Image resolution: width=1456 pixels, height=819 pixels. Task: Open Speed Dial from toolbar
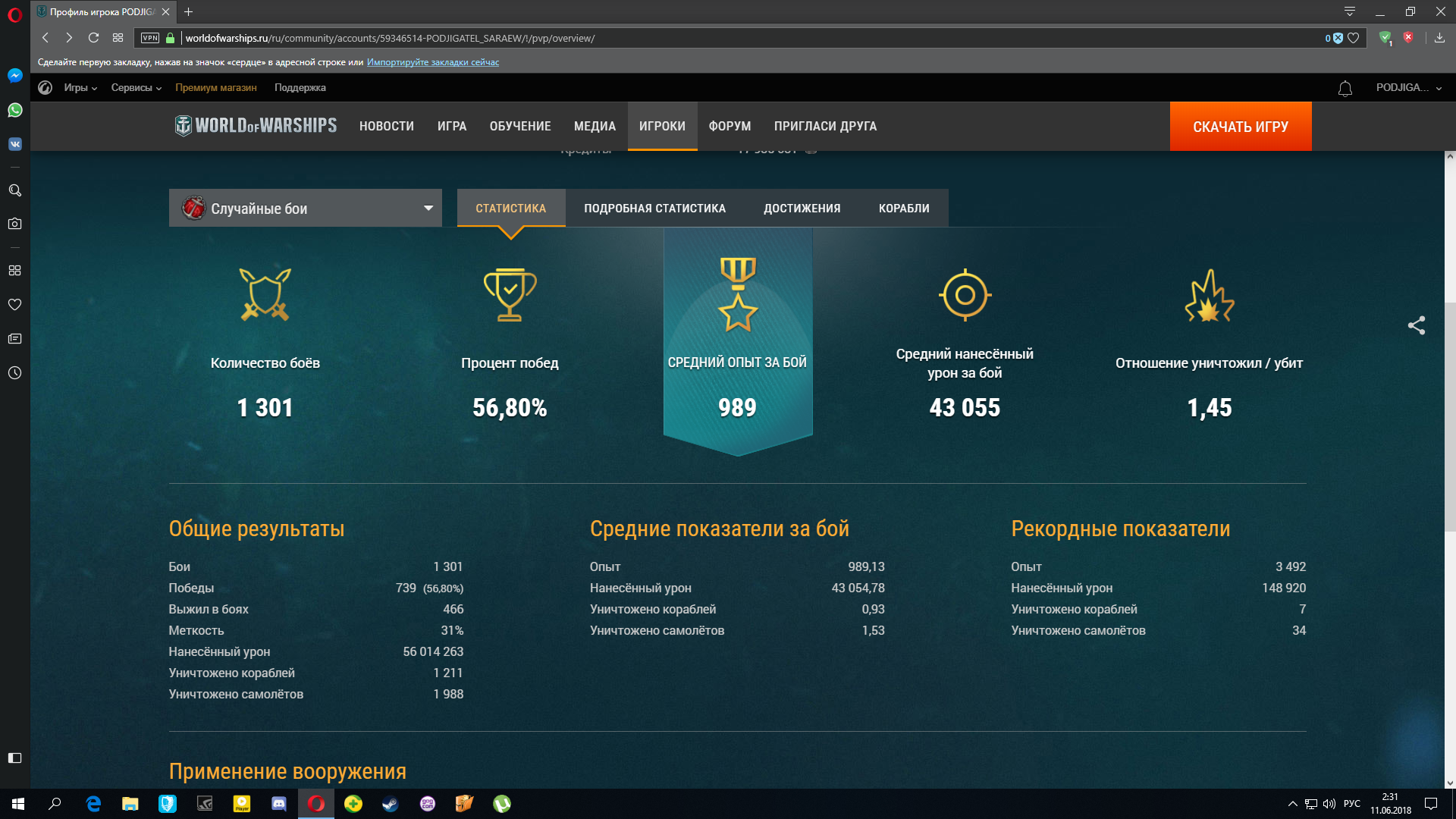click(x=118, y=38)
